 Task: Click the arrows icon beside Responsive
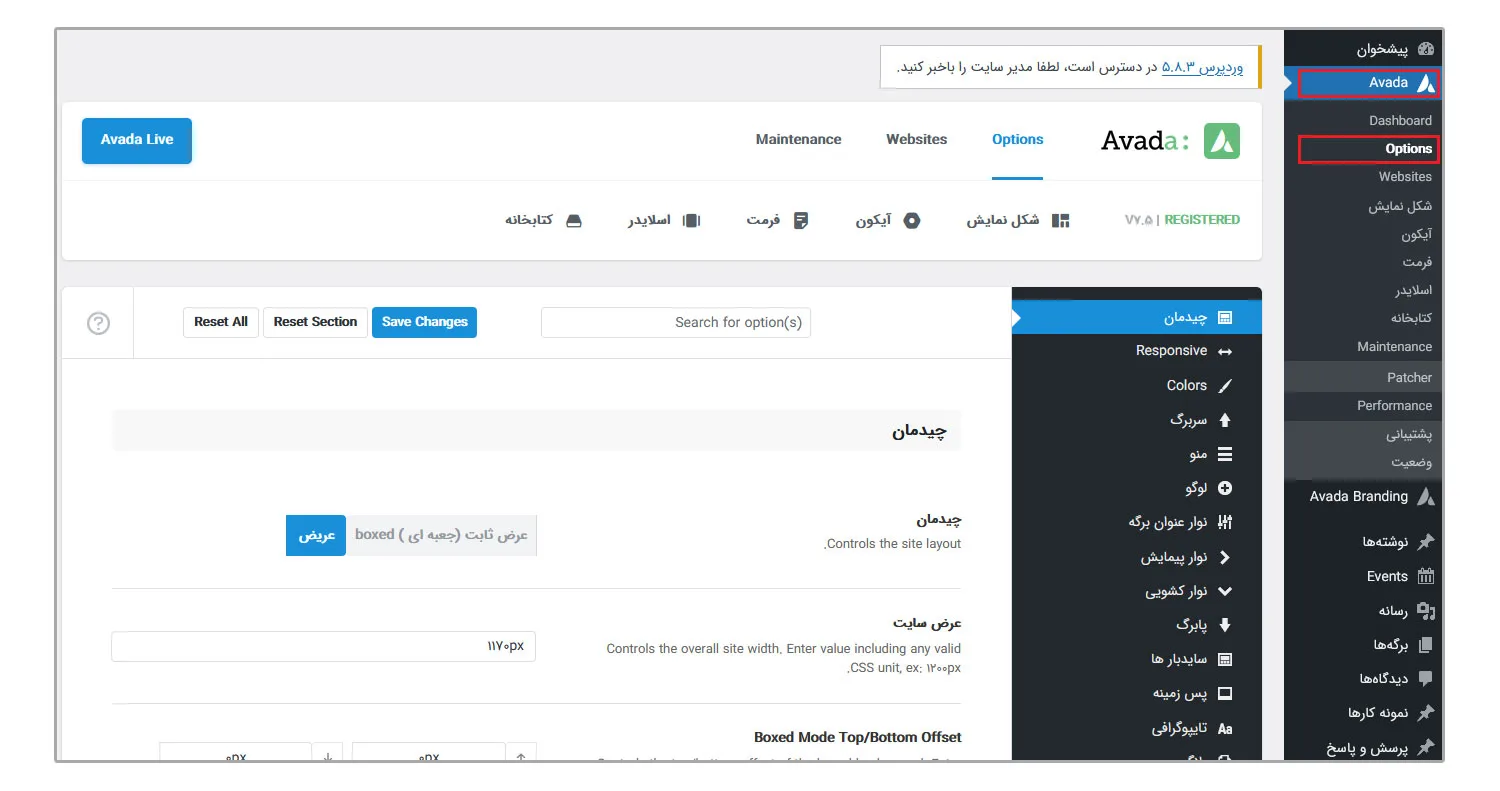pyautogui.click(x=1225, y=352)
